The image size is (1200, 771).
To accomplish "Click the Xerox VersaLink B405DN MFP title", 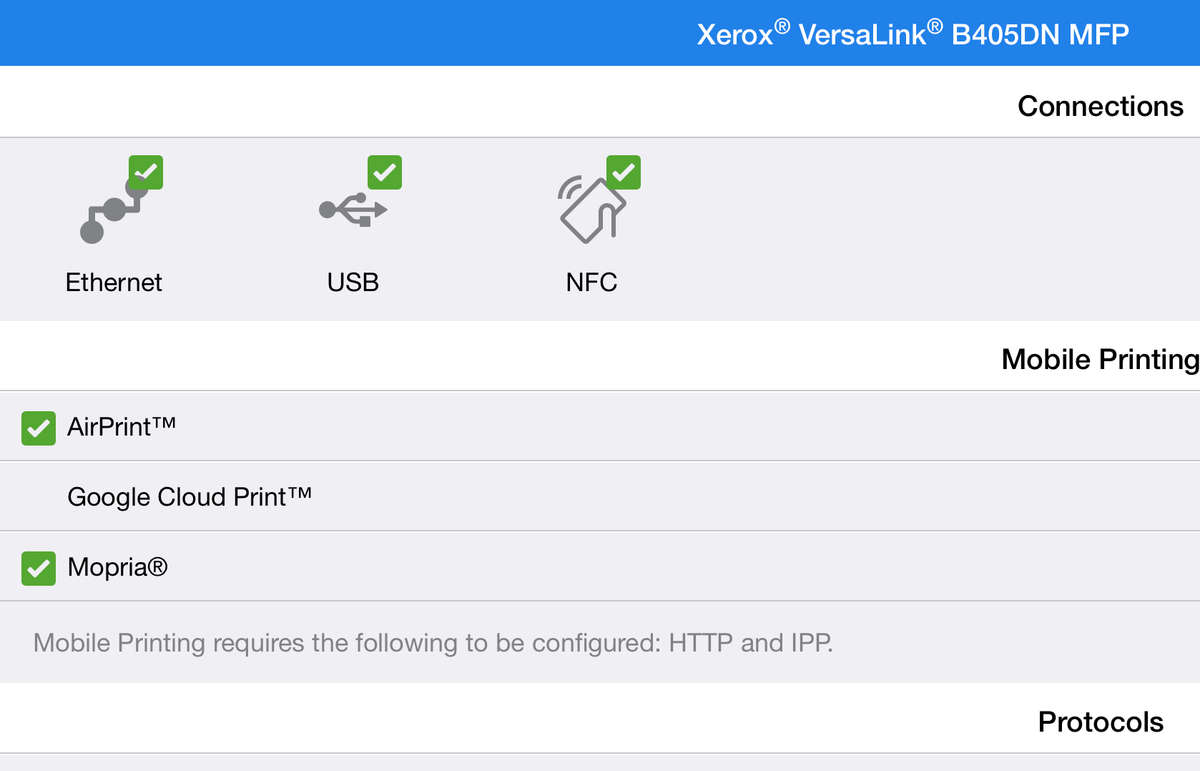I will point(912,34).
